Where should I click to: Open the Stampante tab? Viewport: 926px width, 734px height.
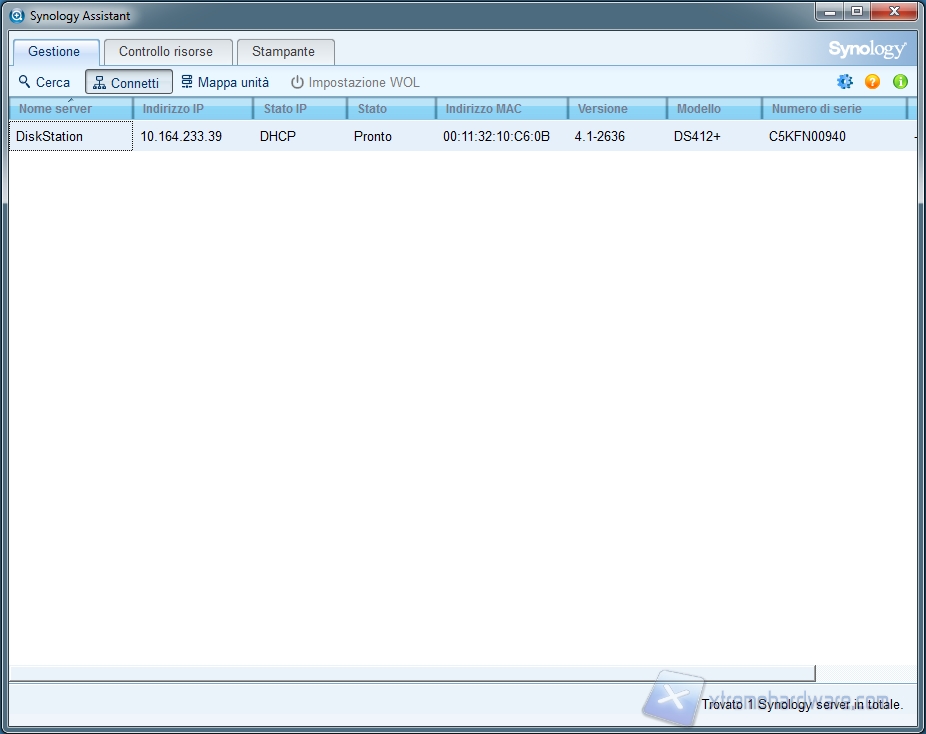(x=283, y=52)
